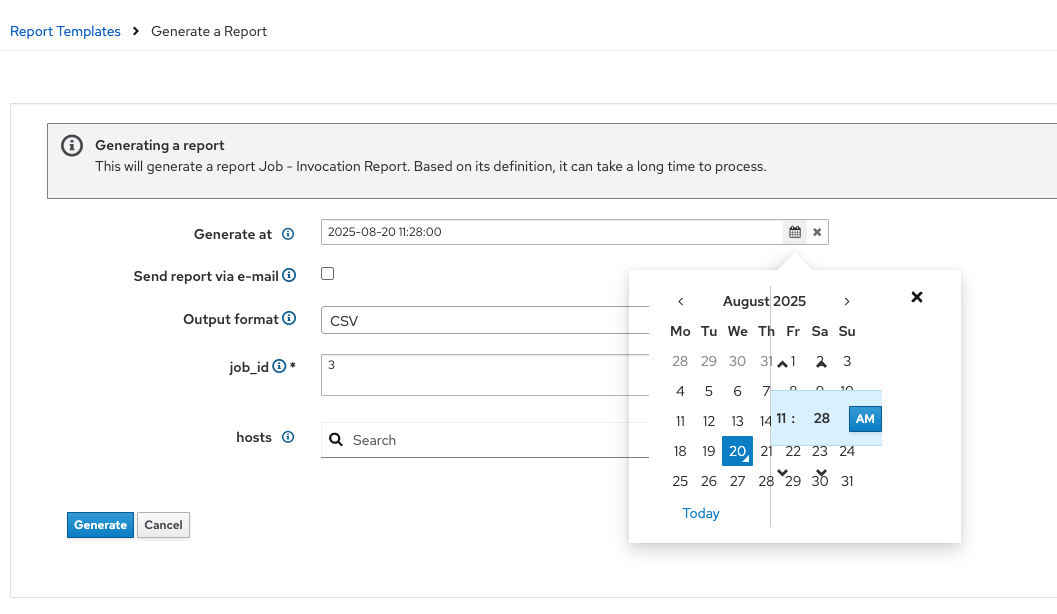This screenshot has width=1057, height=614.
Task: Go to next month in calendar
Action: click(x=847, y=301)
